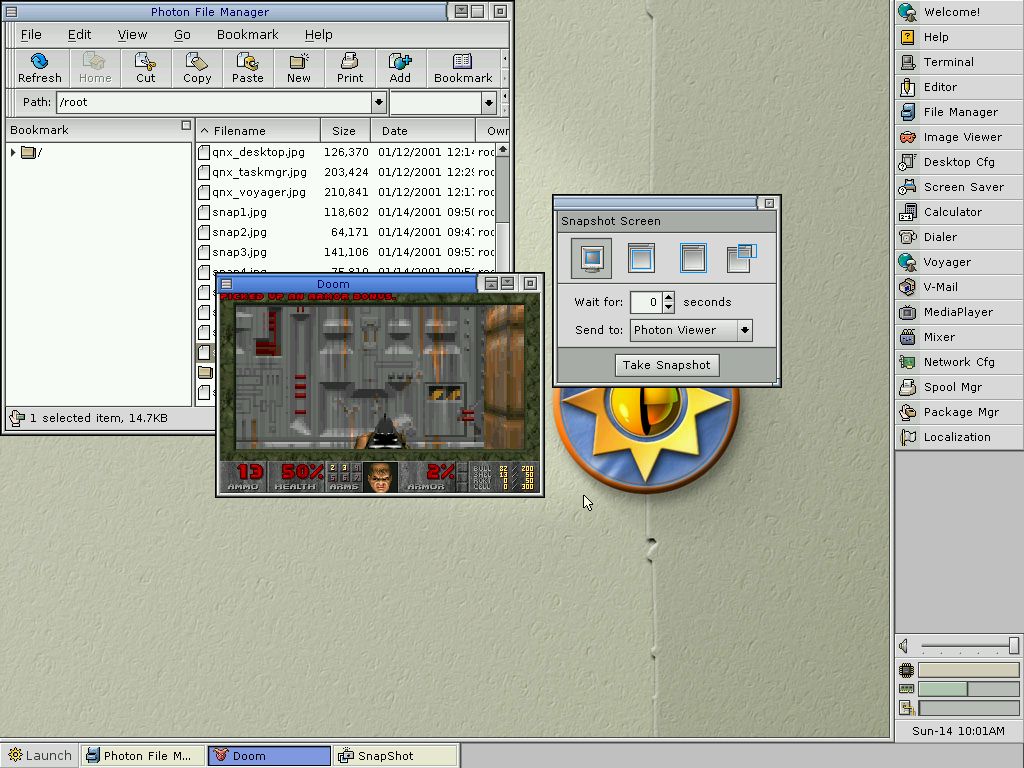Viewport: 1024px width, 768px height.
Task: Expand the root folder tree node
Action: coord(13,152)
